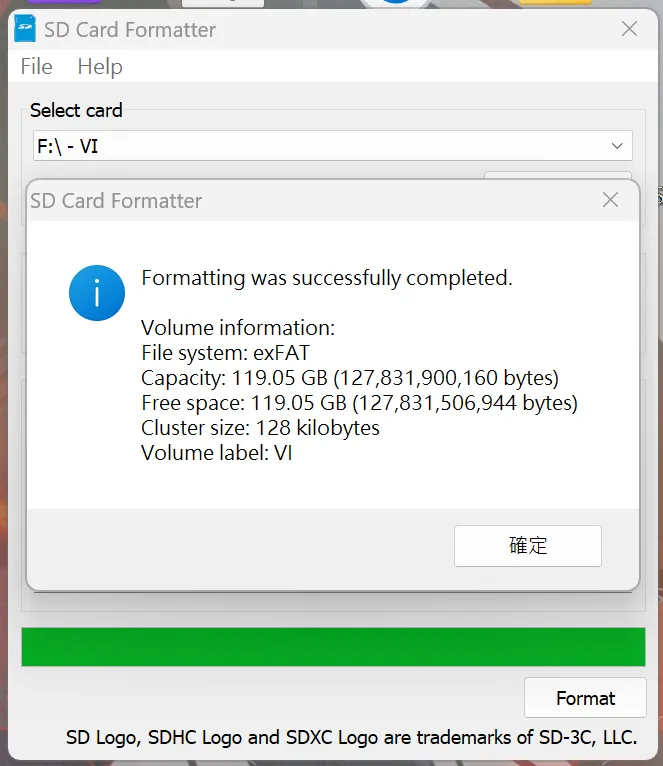Viewport: 663px width, 766px height.
Task: Click the blue information icon in dialog
Action: [97, 293]
